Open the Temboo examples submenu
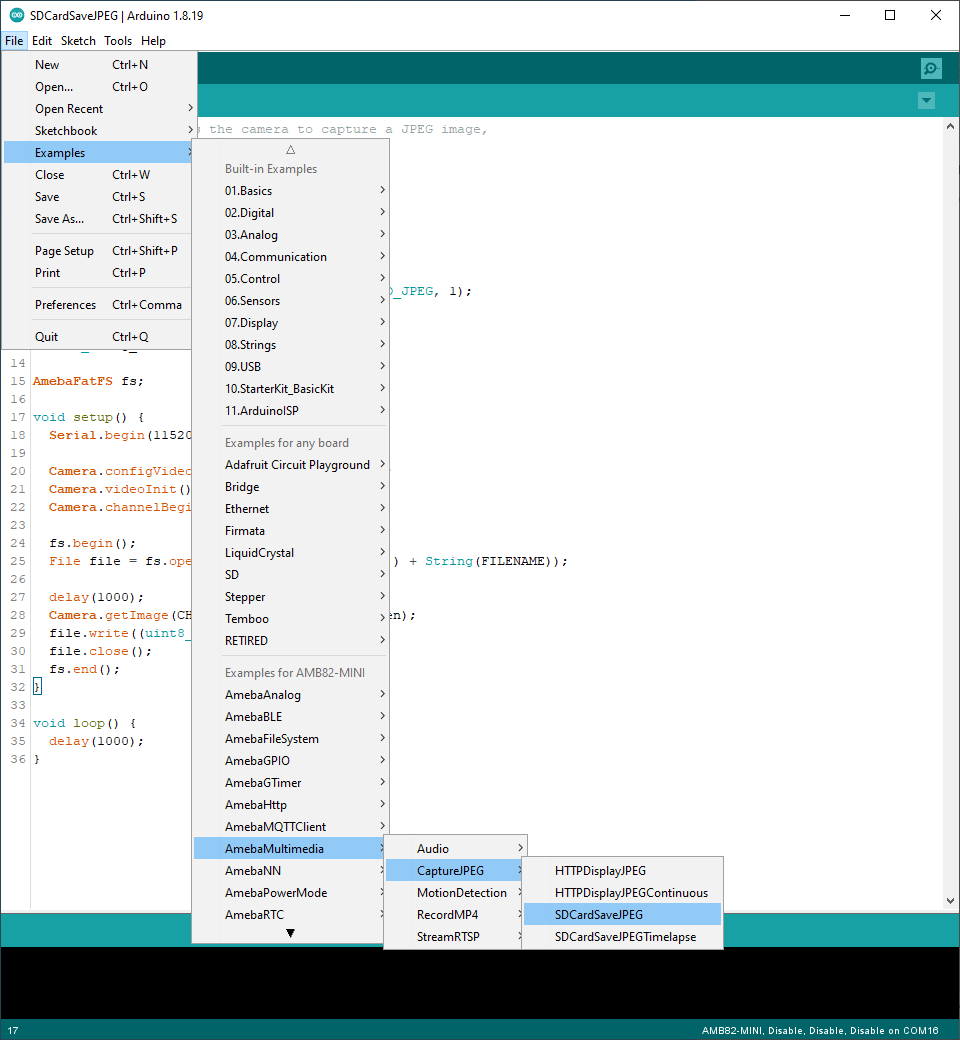This screenshot has height=1040, width=960. click(x=291, y=618)
